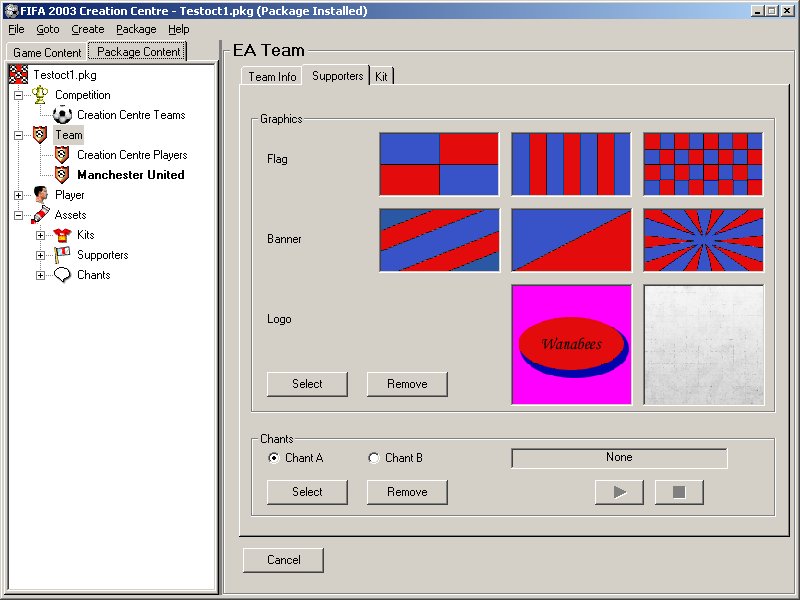Image resolution: width=800 pixels, height=600 pixels.
Task: Click Select button in Chants section
Action: pos(307,492)
